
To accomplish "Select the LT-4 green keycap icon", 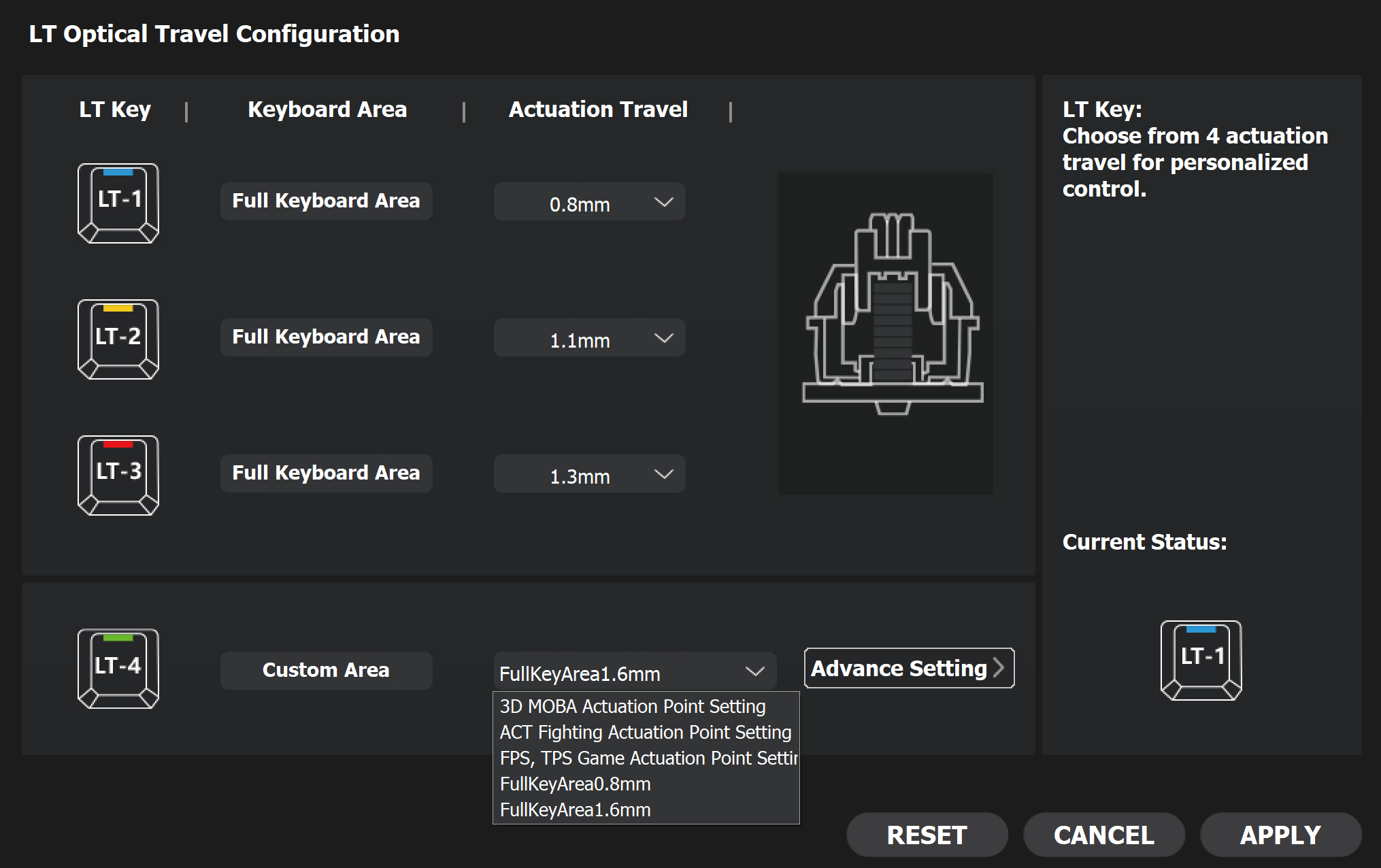I will [x=118, y=669].
